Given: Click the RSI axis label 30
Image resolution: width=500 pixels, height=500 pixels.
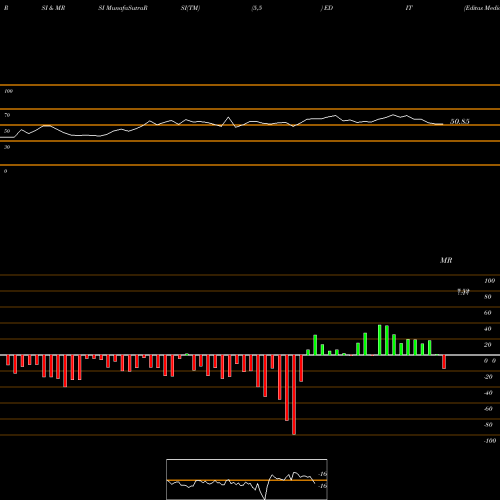Looking at the screenshot, I should pos(7,147).
